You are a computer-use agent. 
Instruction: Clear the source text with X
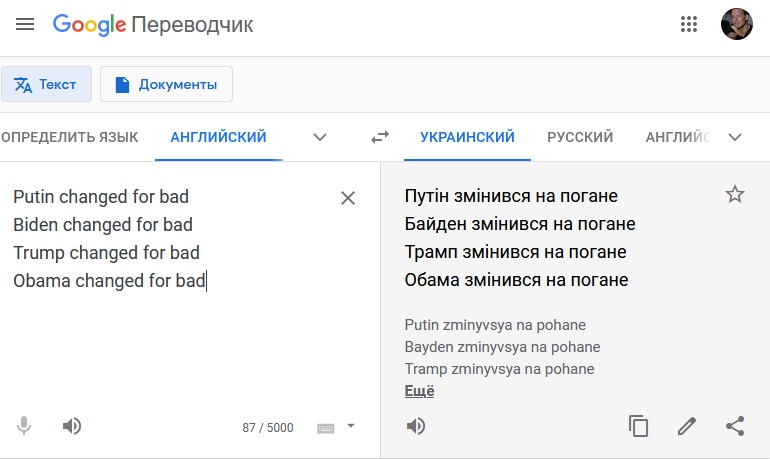tap(348, 198)
